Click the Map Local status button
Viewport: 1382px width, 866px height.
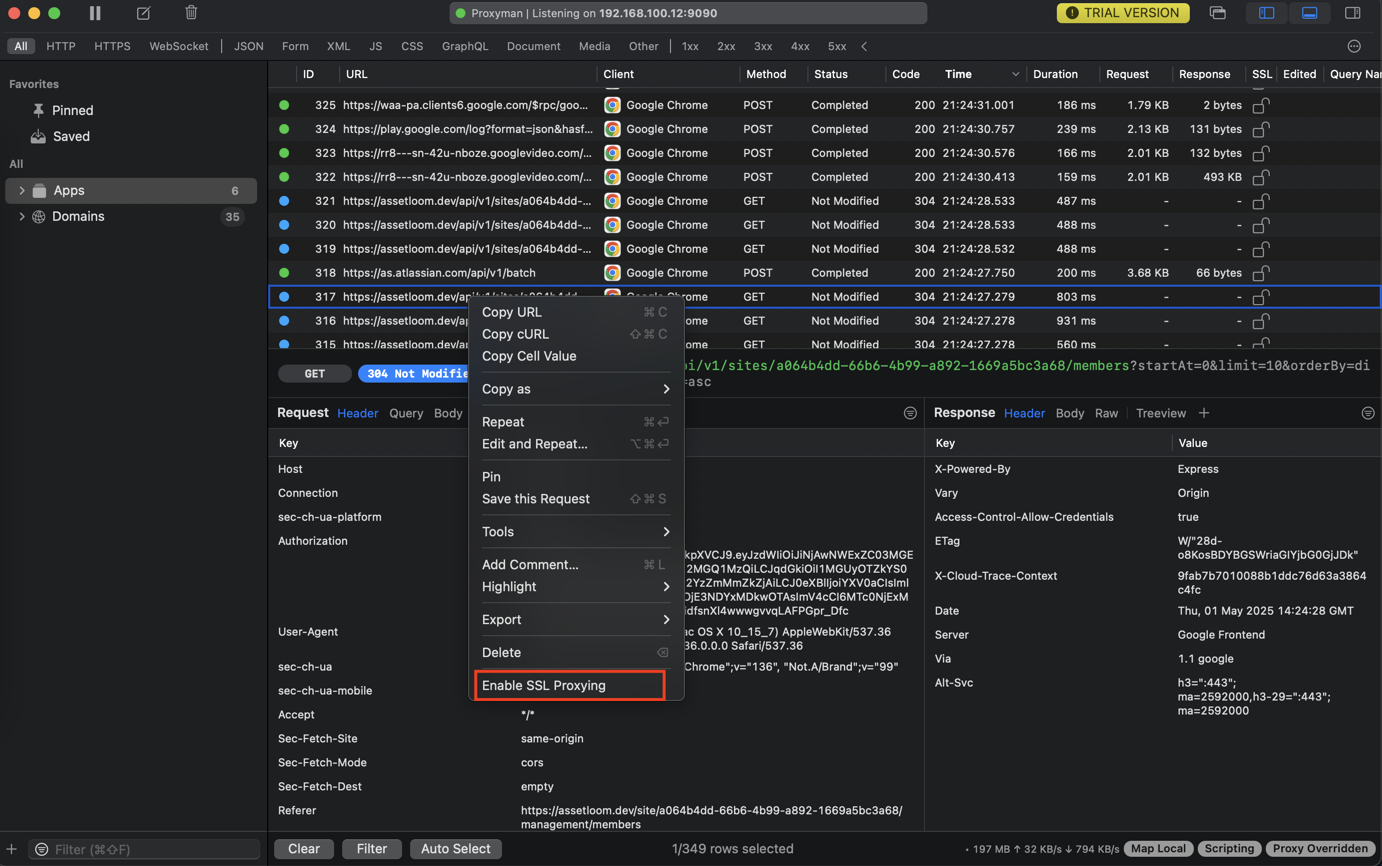(1158, 849)
